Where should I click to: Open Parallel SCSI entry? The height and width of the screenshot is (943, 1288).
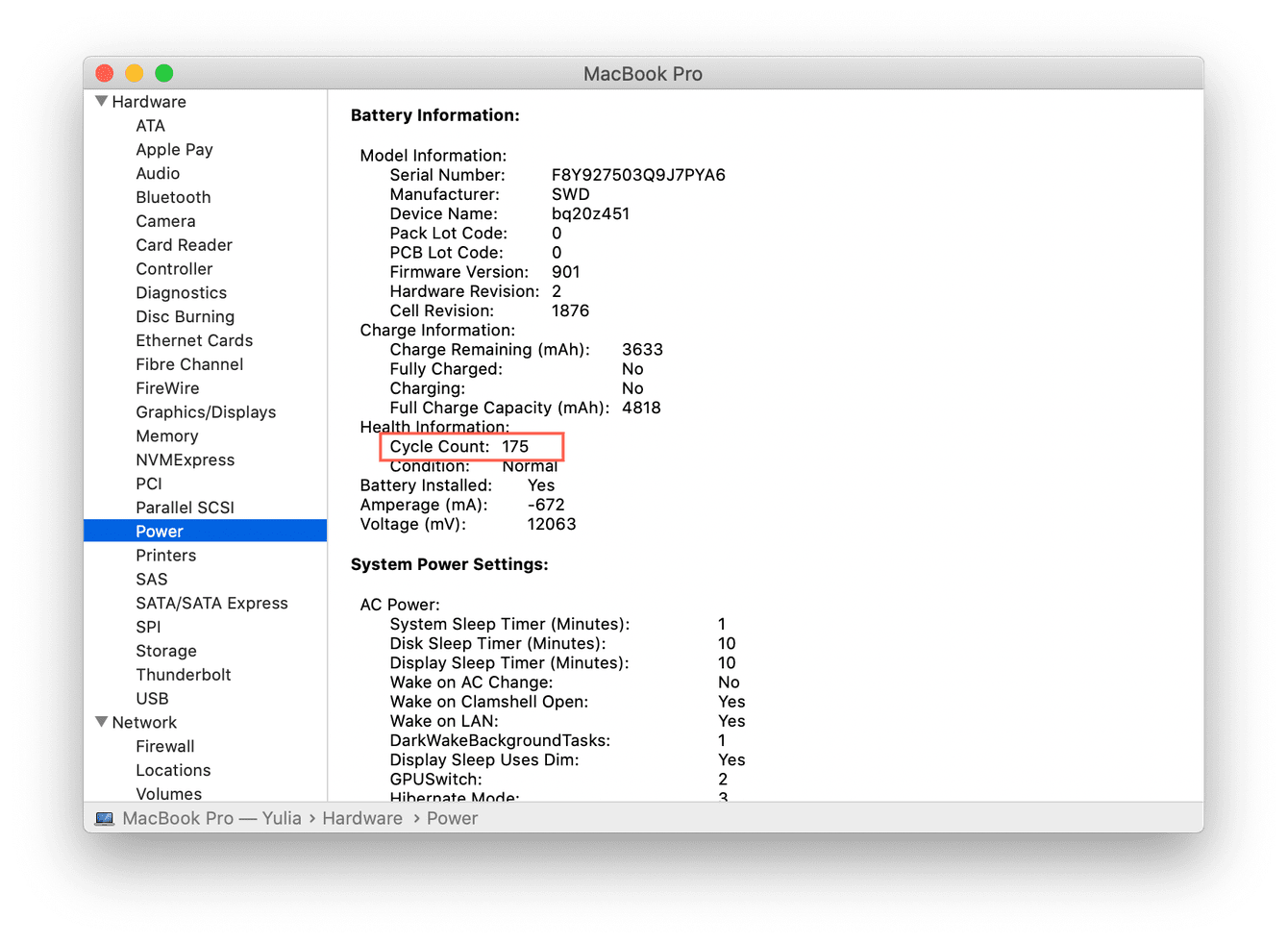[185, 508]
